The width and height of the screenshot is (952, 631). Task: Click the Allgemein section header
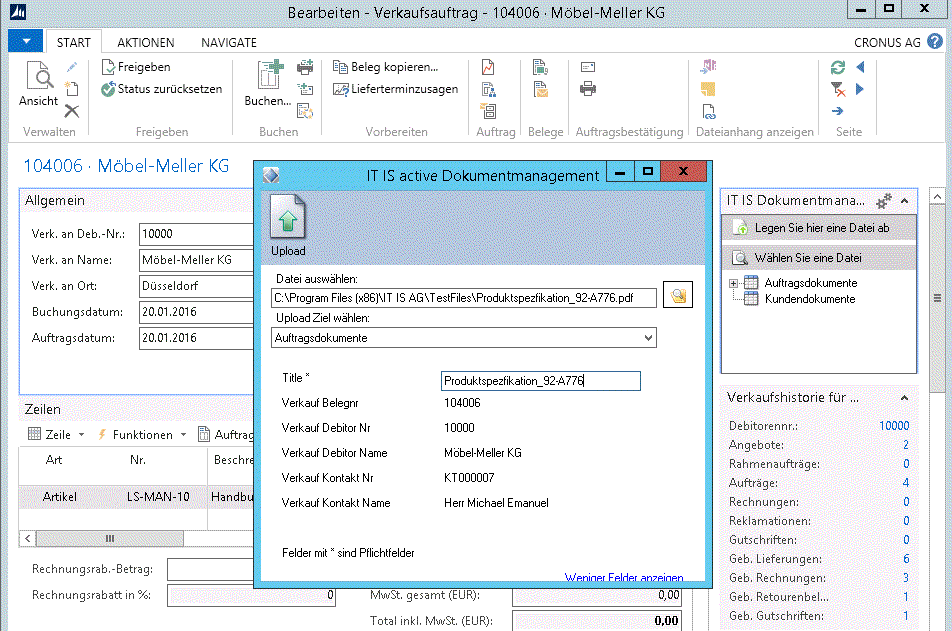pos(55,200)
